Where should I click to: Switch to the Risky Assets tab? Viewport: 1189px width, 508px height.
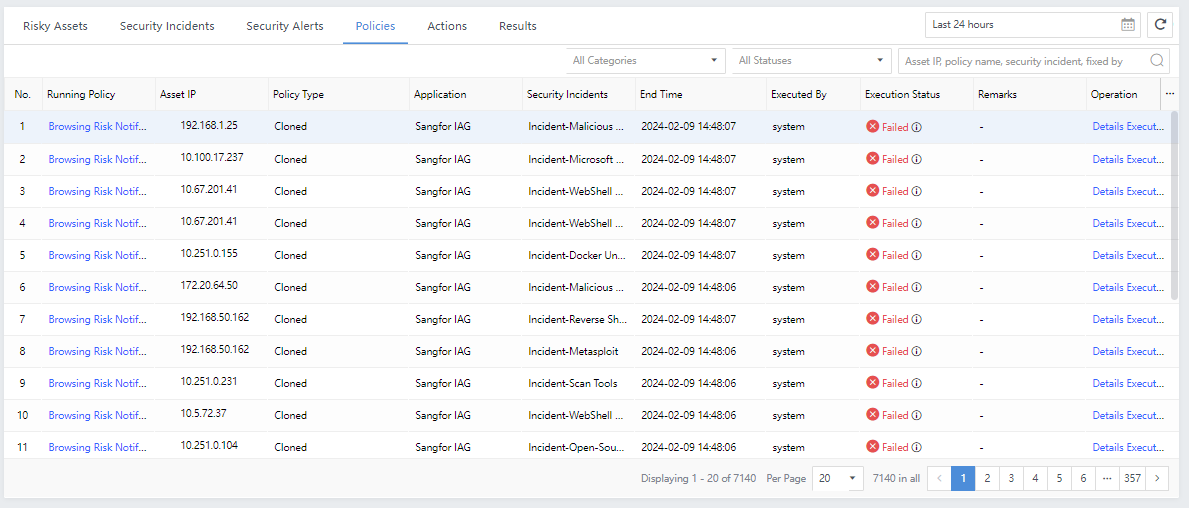click(55, 26)
